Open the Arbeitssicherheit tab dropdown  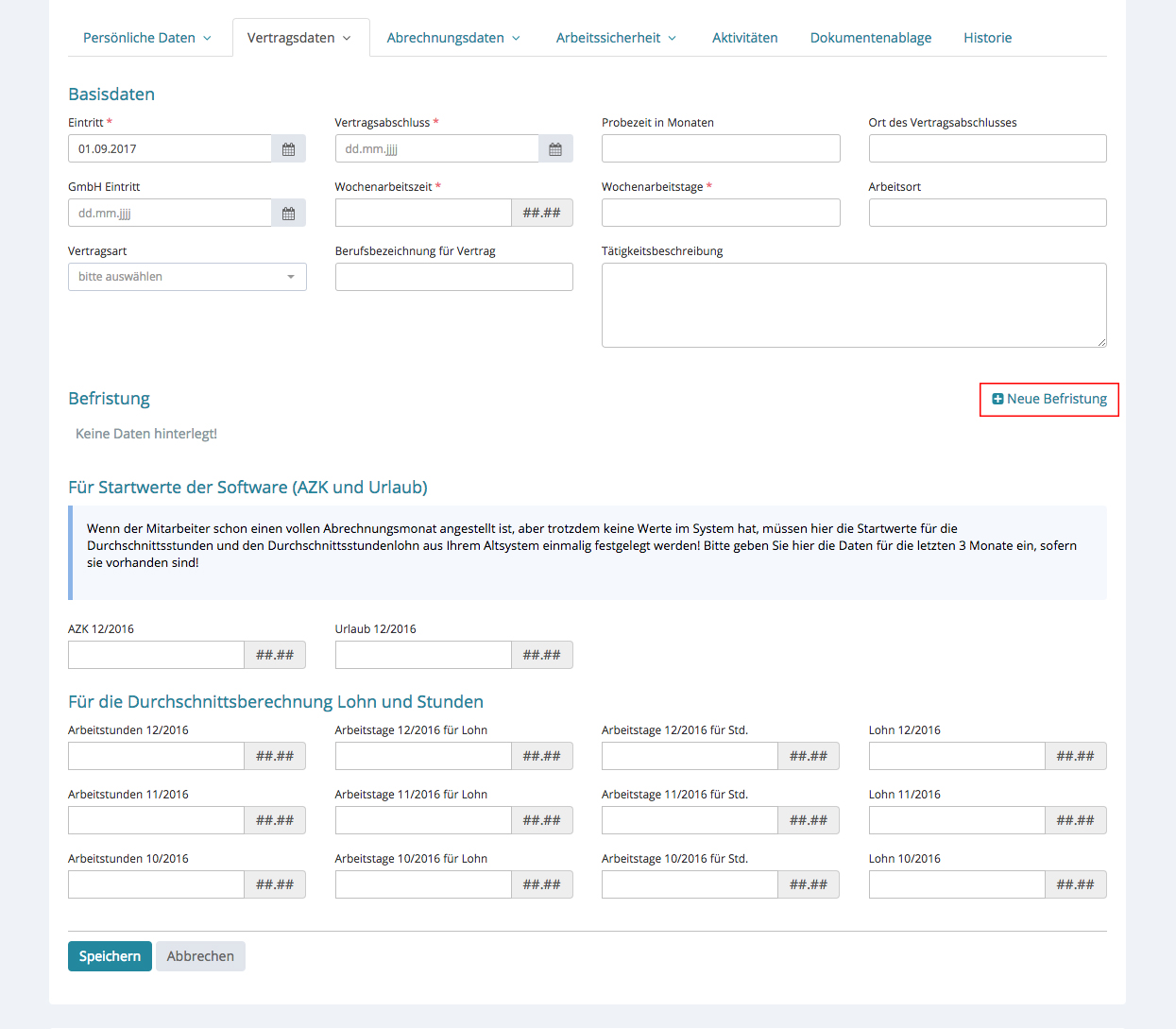(616, 38)
